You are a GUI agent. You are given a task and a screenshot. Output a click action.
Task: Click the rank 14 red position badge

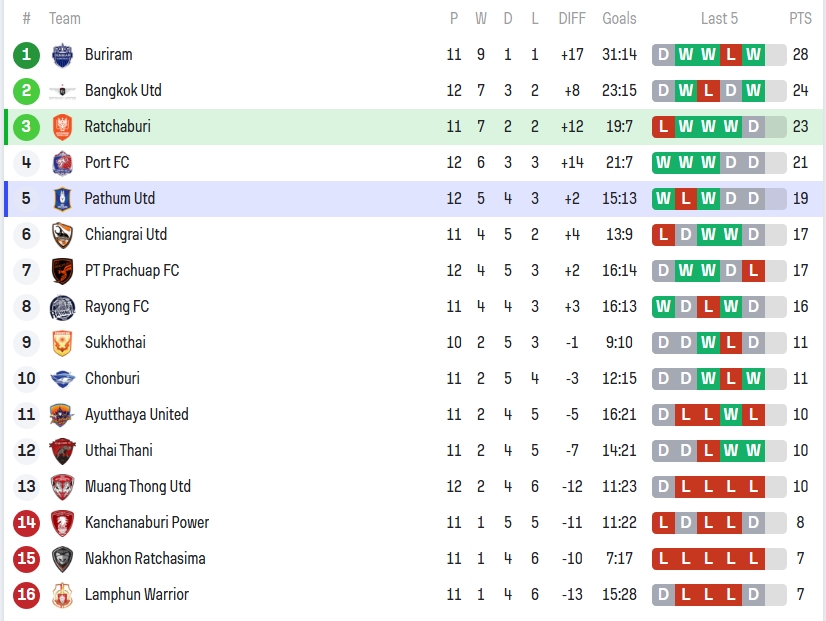point(27,523)
